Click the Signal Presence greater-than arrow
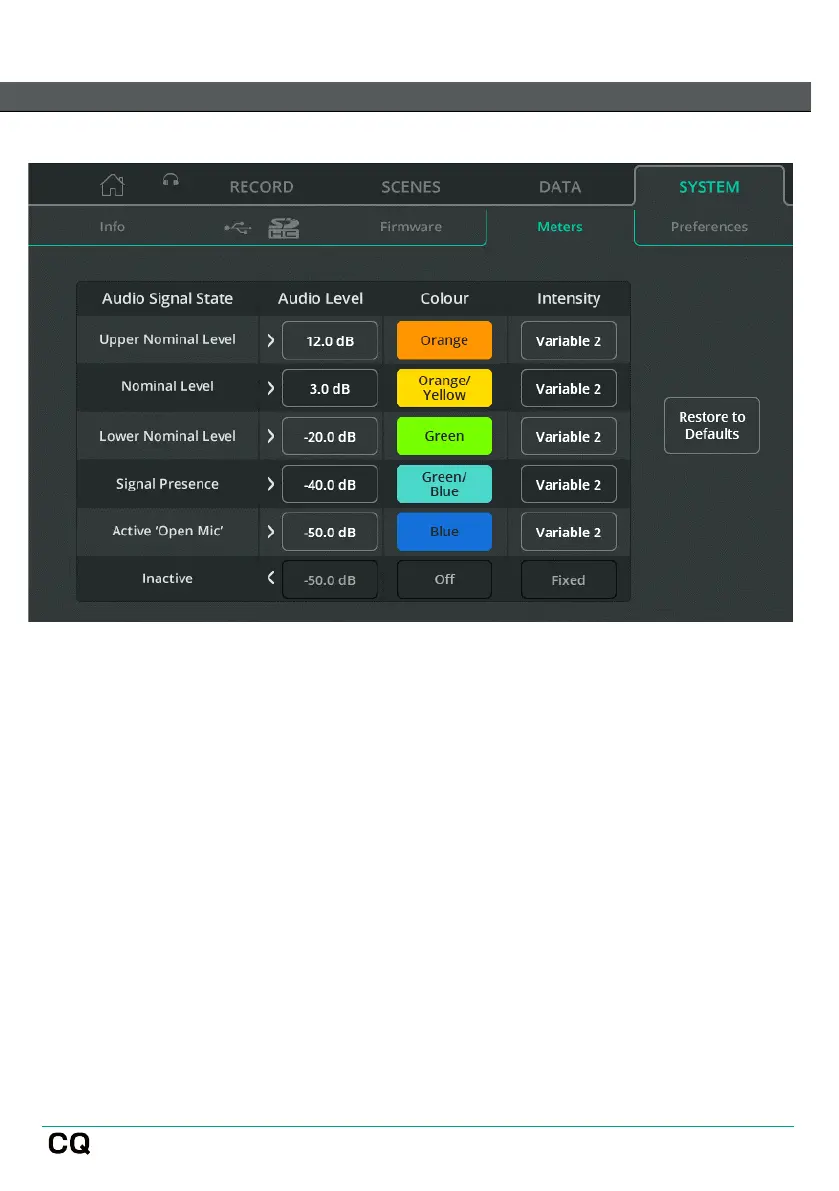The height and width of the screenshot is (1191, 839). [x=270, y=484]
